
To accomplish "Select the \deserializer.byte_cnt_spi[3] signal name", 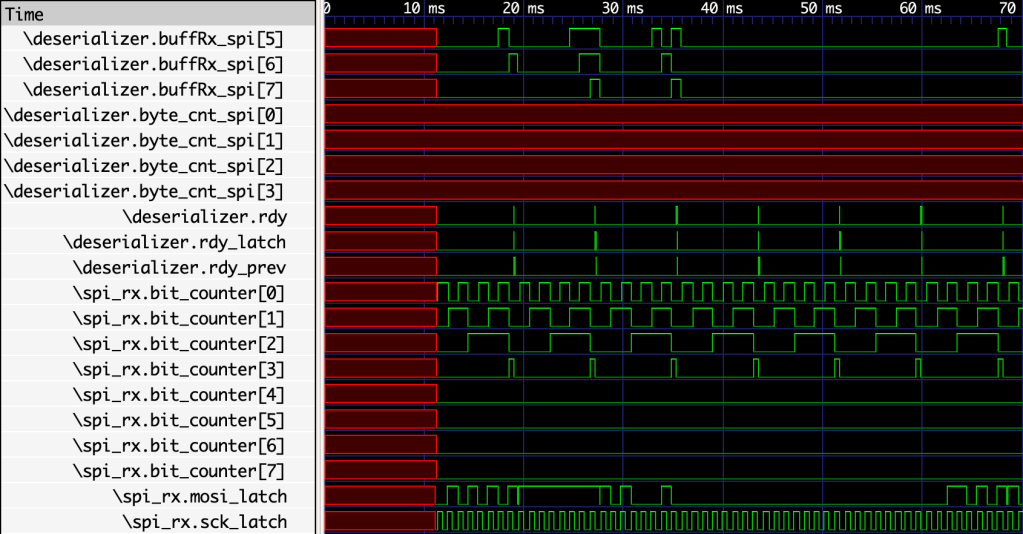I will click(x=144, y=191).
